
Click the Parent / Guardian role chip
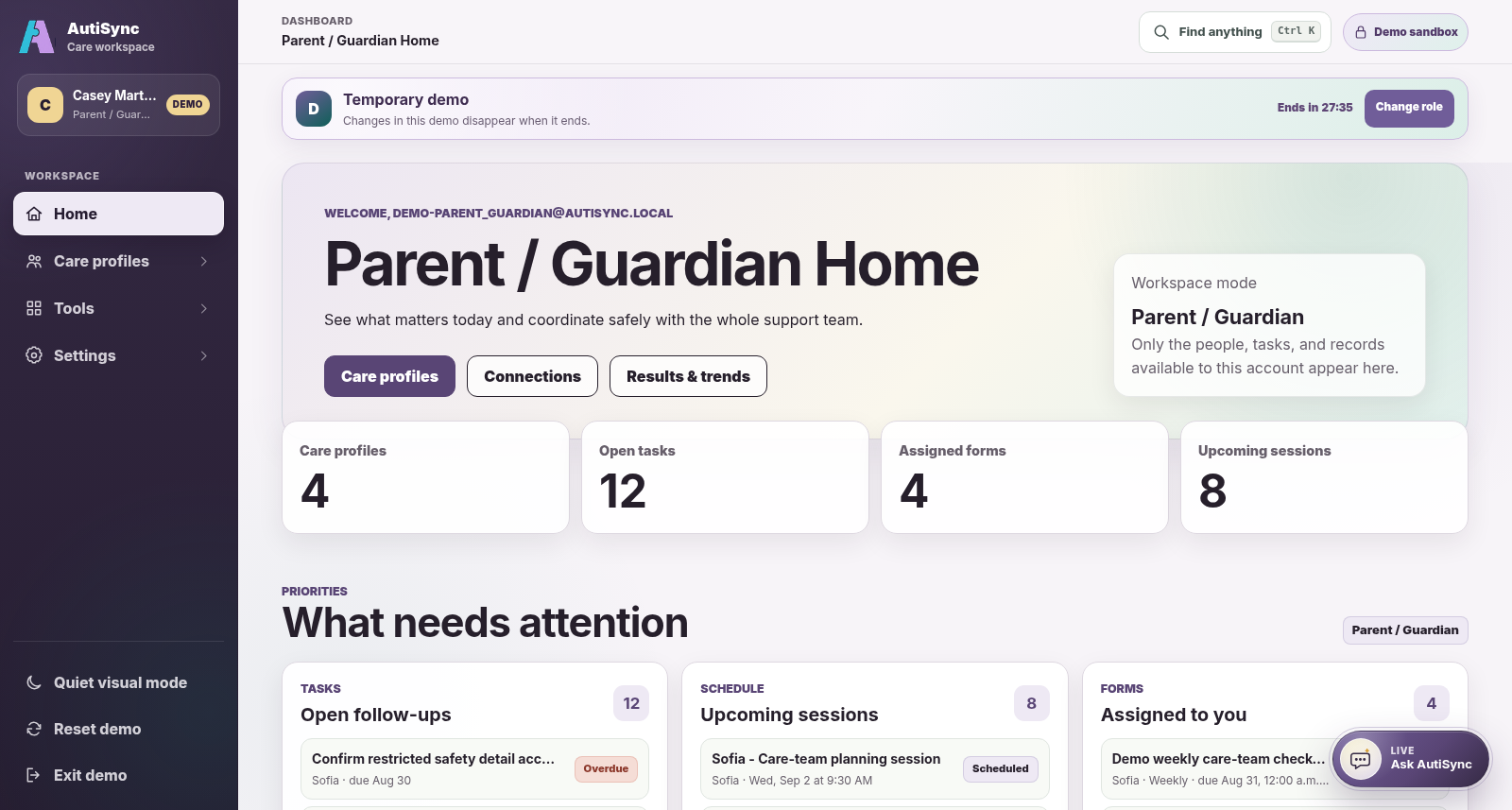pyautogui.click(x=1405, y=630)
